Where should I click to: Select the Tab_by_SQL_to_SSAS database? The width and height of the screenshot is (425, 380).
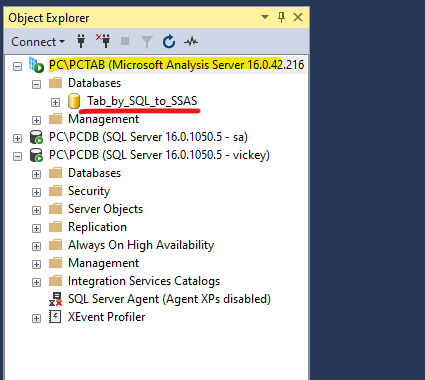click(142, 101)
